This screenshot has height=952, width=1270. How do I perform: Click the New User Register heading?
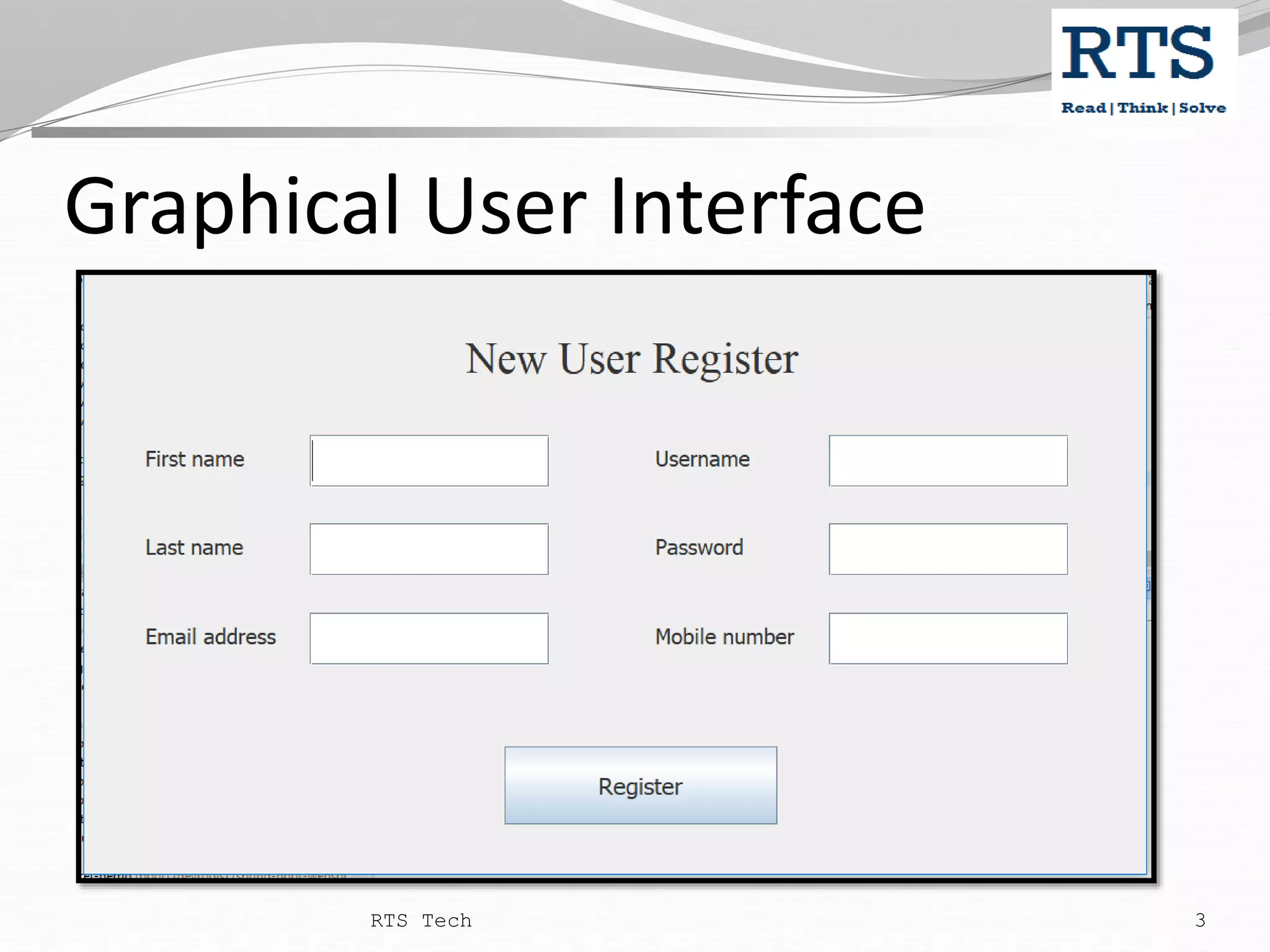pyautogui.click(x=631, y=359)
